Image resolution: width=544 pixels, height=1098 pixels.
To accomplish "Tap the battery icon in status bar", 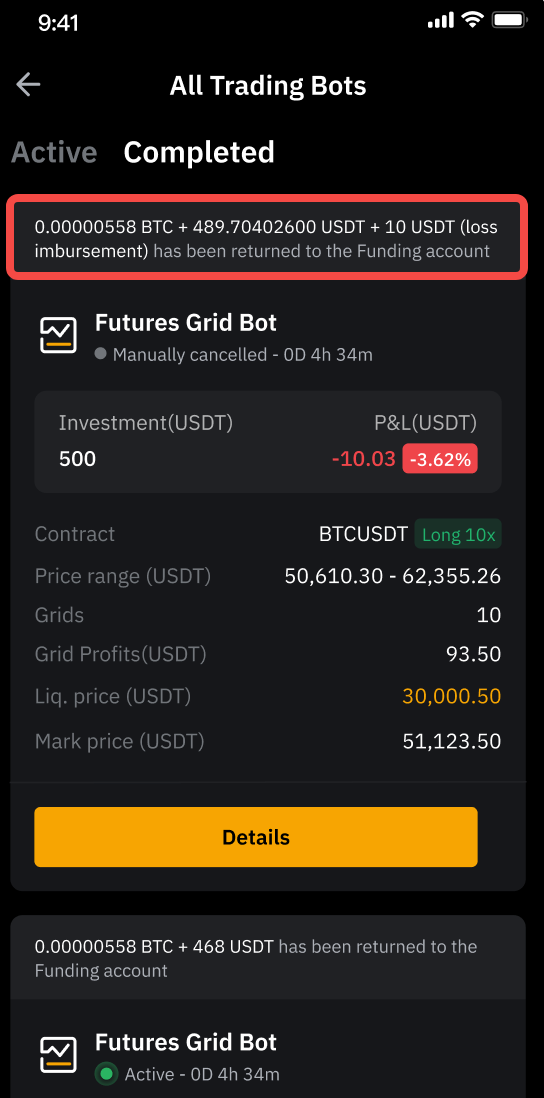I will (508, 21).
